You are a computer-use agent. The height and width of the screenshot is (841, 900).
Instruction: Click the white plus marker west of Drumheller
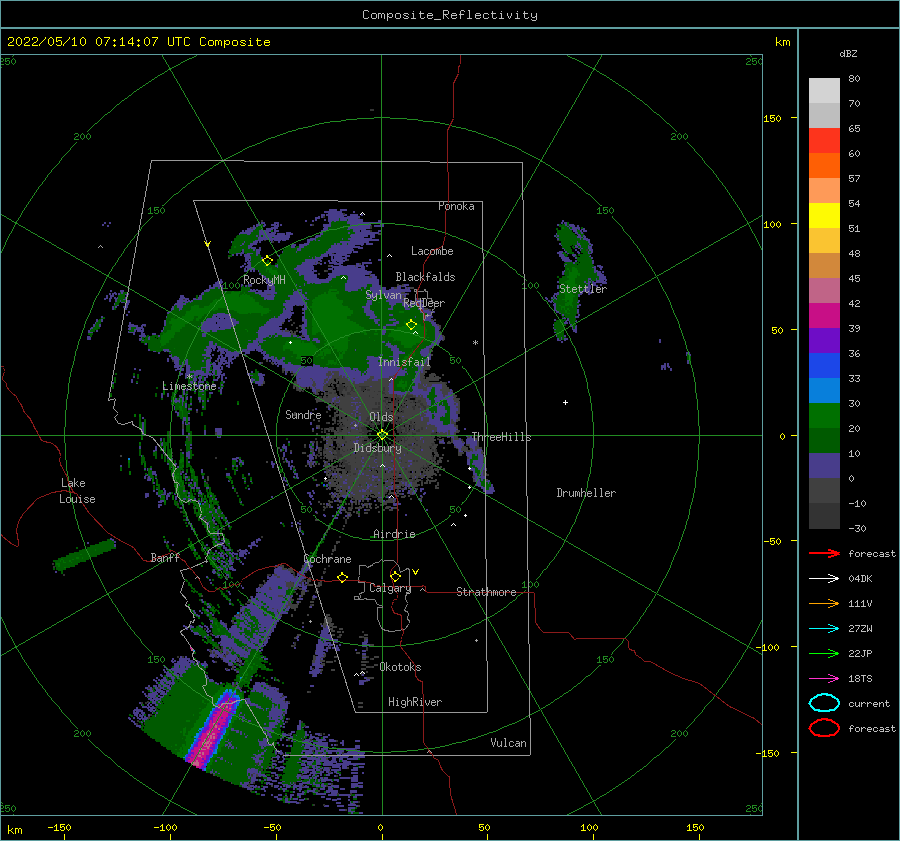(x=565, y=402)
